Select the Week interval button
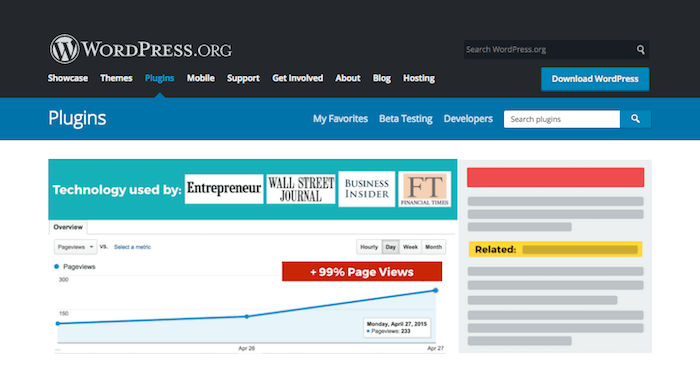Viewport: 700px width, 365px height. pyautogui.click(x=410, y=247)
